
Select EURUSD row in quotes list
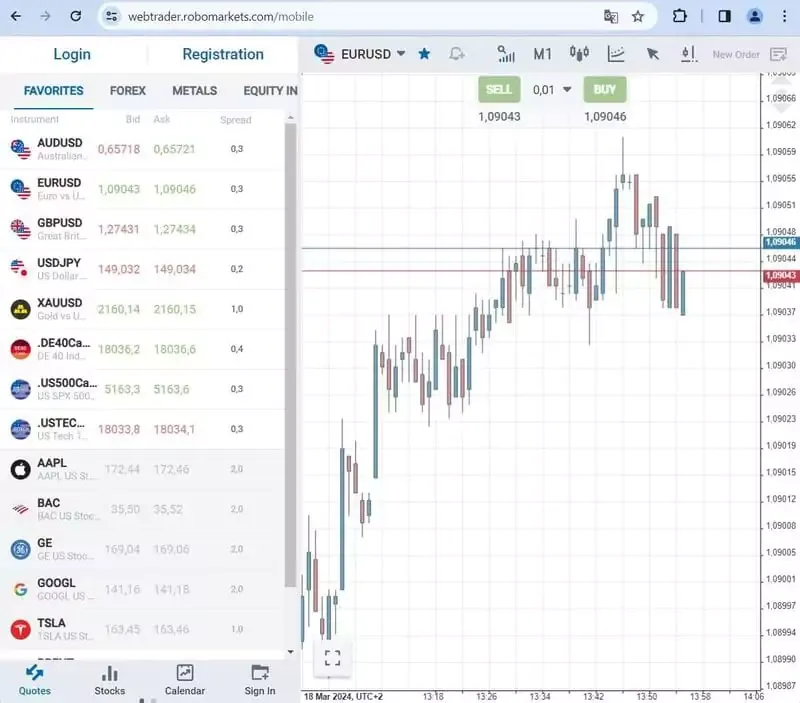point(142,189)
